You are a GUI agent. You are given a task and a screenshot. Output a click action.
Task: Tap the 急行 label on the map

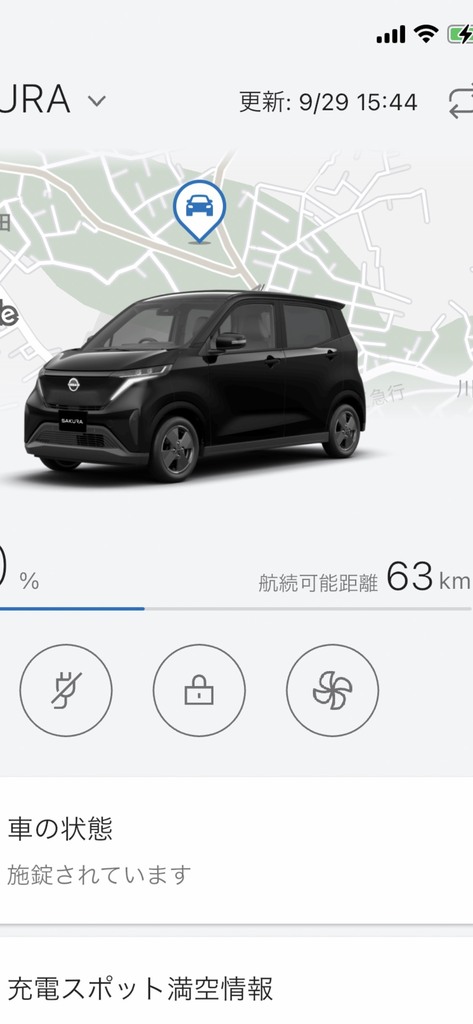coord(387,394)
